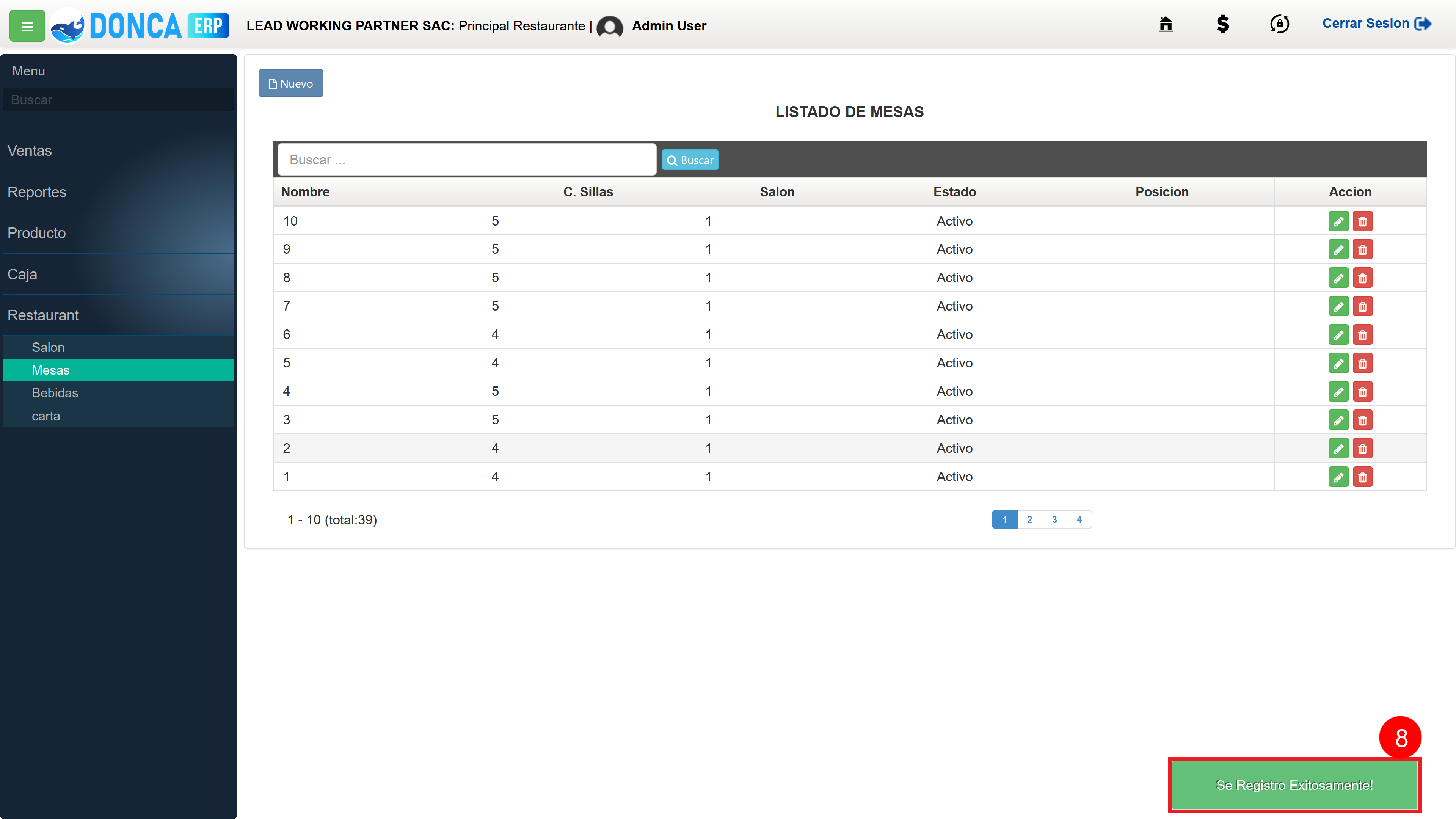The image size is (1456, 819).
Task: Edit mesa 10 with pencil icon
Action: click(1338, 221)
